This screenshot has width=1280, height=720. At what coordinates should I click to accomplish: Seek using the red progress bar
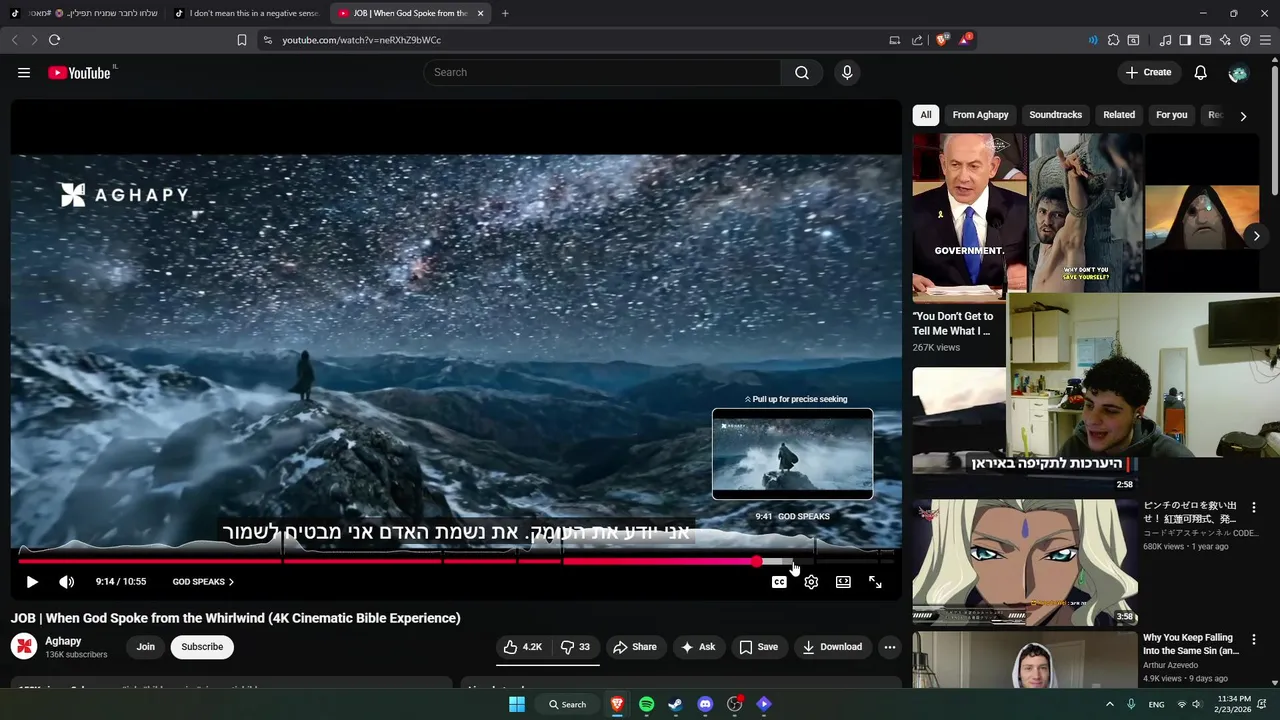tap(455, 561)
